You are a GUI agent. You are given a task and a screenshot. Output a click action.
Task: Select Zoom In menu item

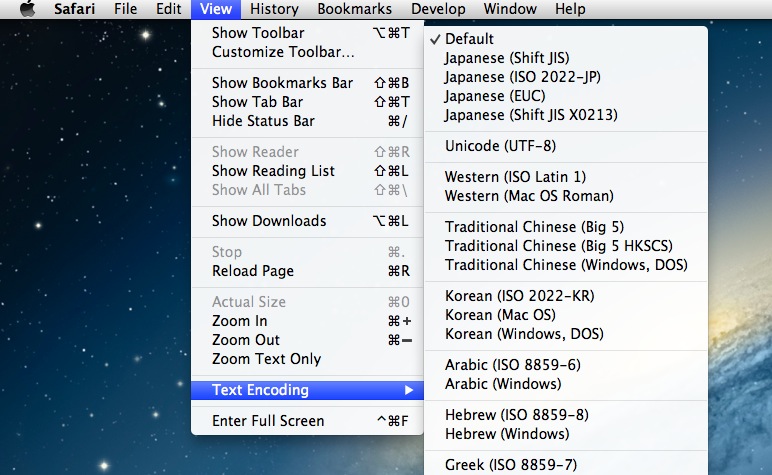307,321
